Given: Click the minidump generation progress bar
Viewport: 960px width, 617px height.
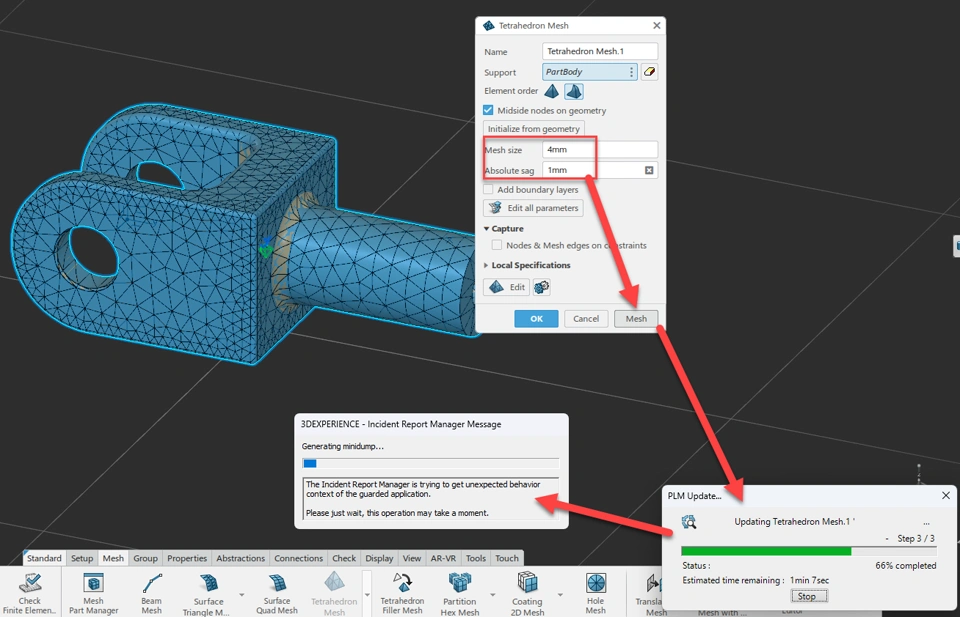Looking at the screenshot, I should point(430,463).
